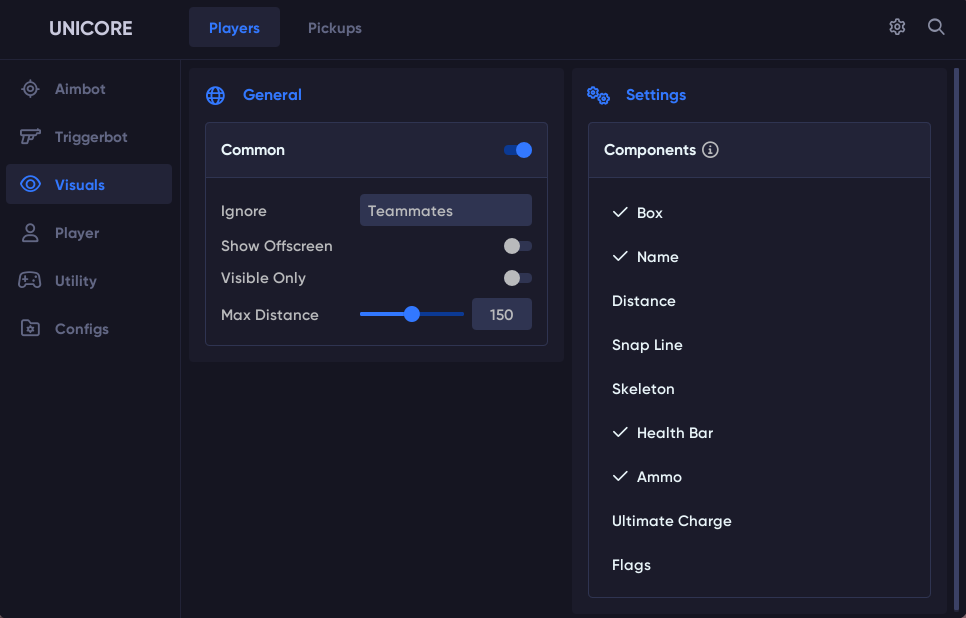Open the Aimbot crosshair icon in sidebar

[30, 89]
